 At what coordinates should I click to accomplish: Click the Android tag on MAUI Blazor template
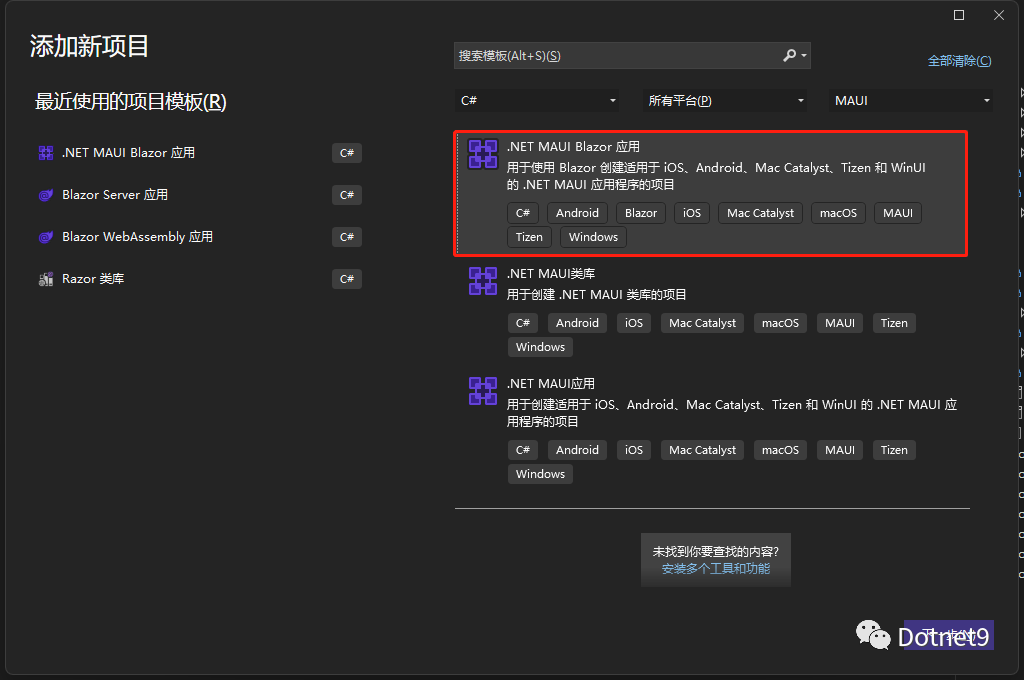pos(577,213)
